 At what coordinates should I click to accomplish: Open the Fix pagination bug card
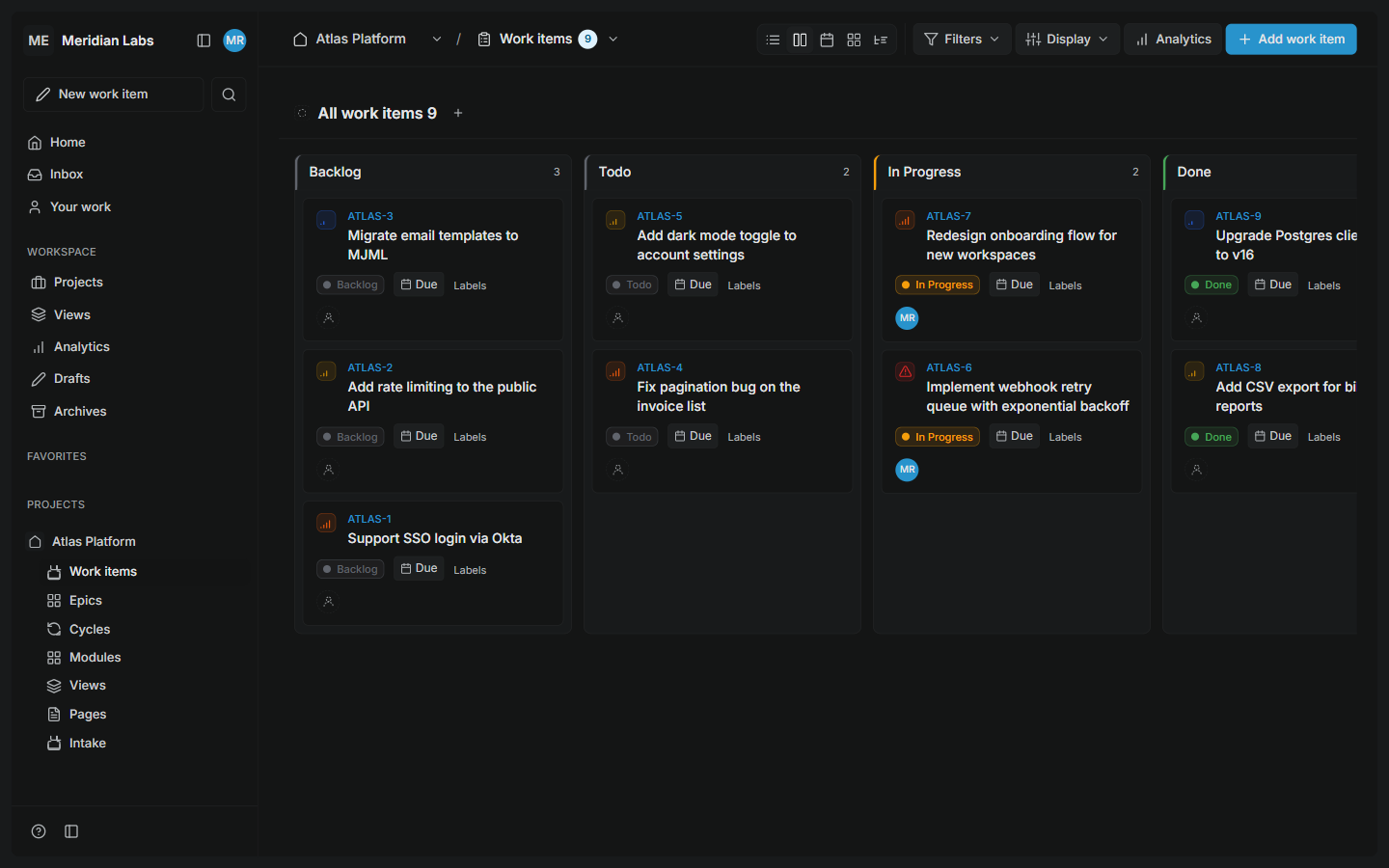(719, 396)
